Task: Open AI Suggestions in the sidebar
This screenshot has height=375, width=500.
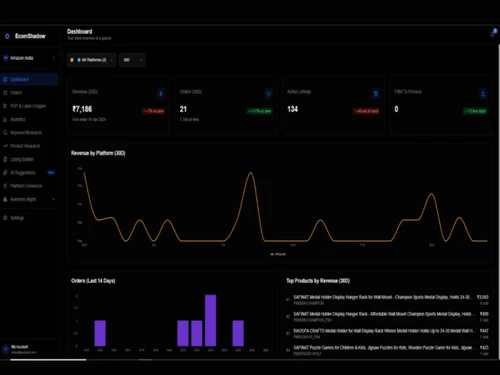Action: coord(29,173)
